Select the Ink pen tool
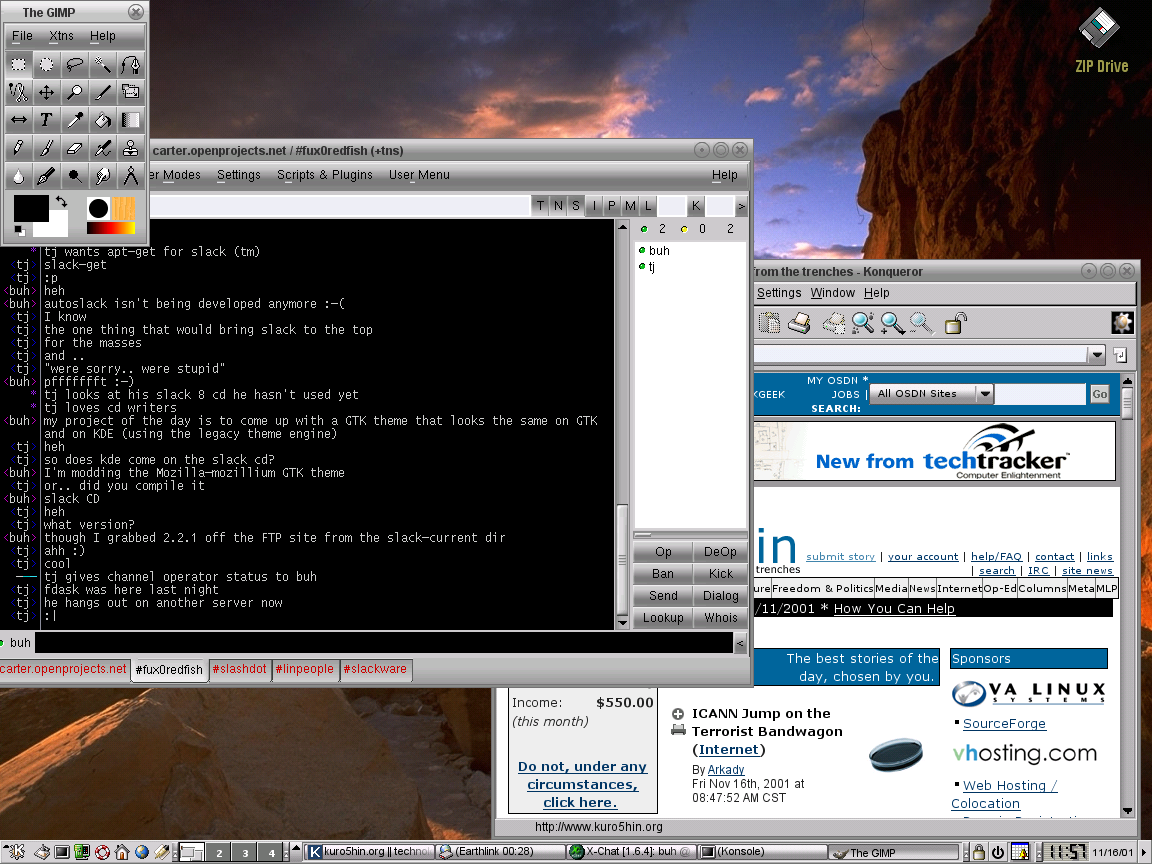This screenshot has height=864, width=1152. click(46, 176)
